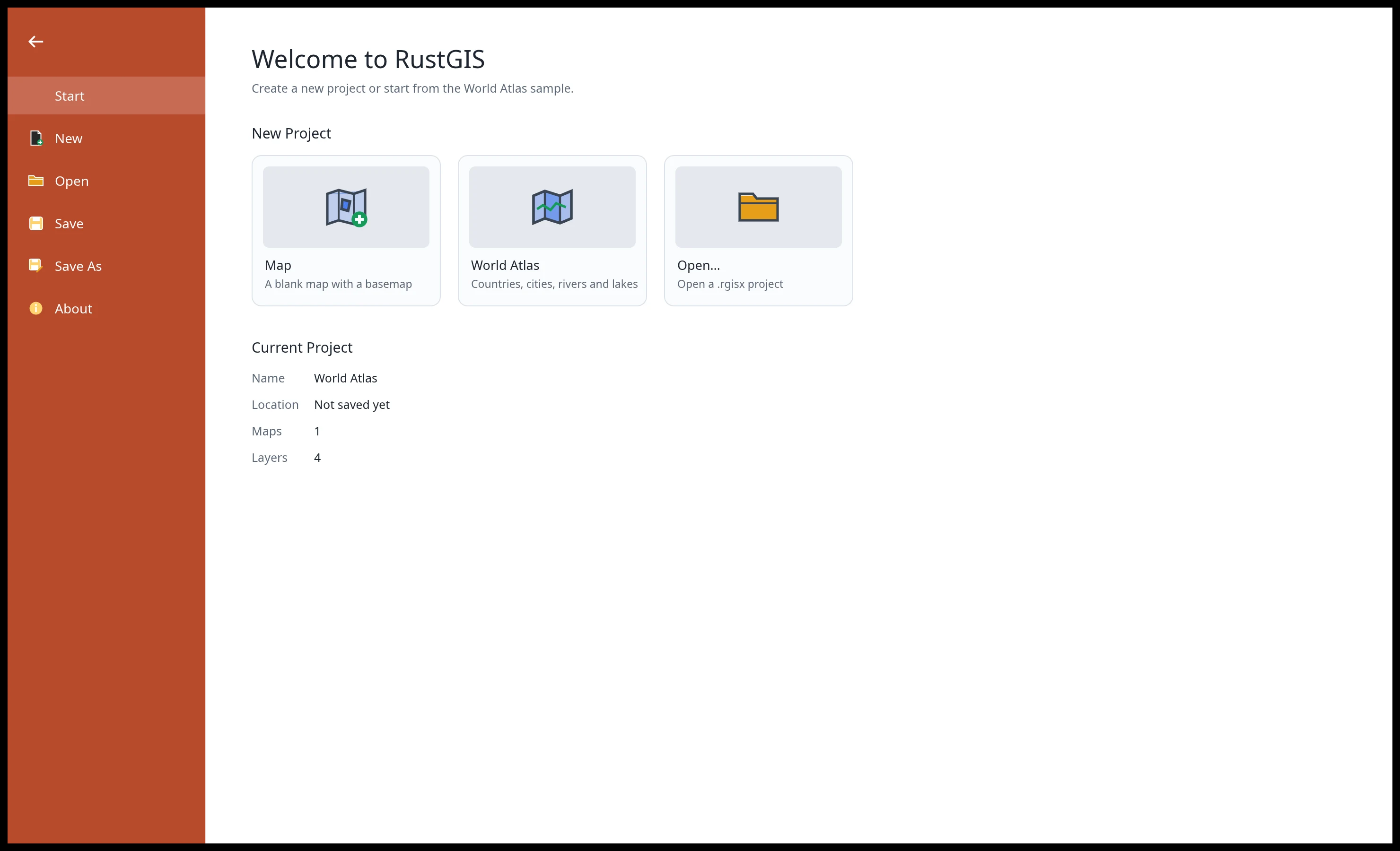Click the Map card title
1400x851 pixels.
[x=278, y=265]
